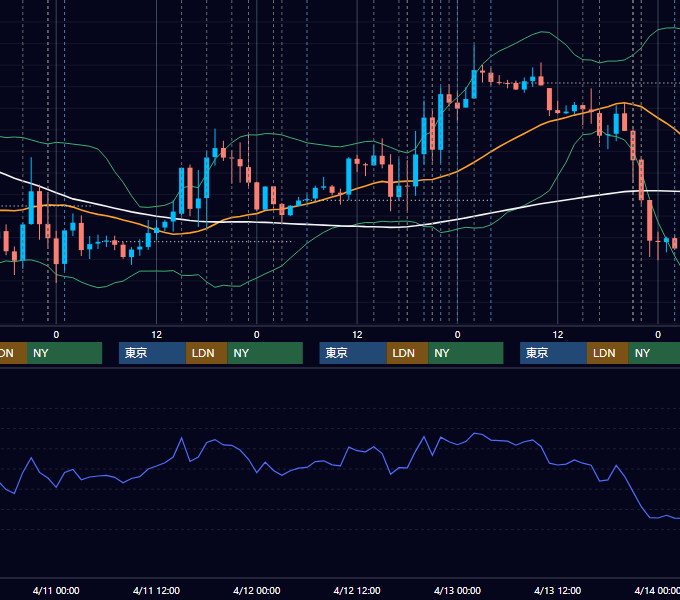Click the 4/11 00:00 date label
This screenshot has height=600, width=680.
56,590
